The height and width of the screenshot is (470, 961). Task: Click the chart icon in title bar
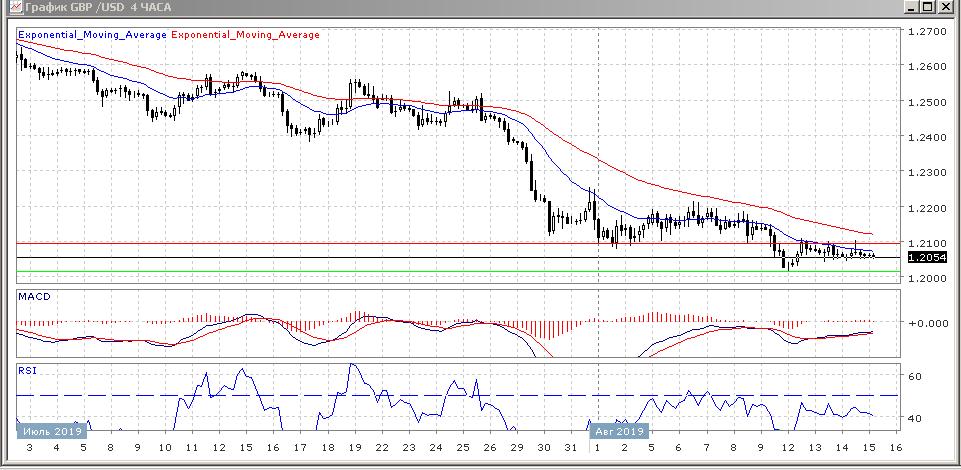point(10,7)
